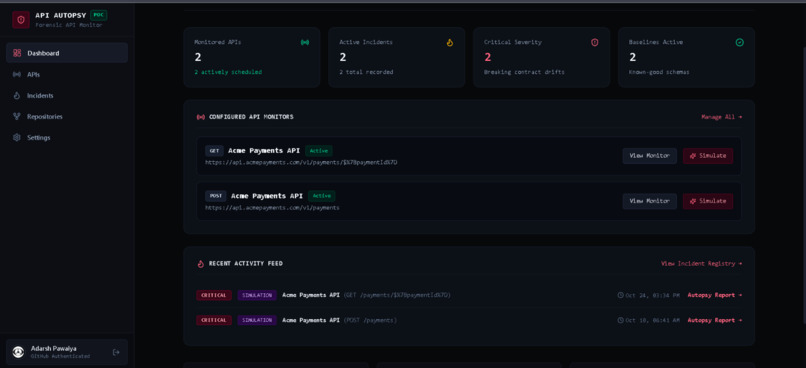
Task: Click the Incidents flame icon in sidebar
Action: [17, 96]
